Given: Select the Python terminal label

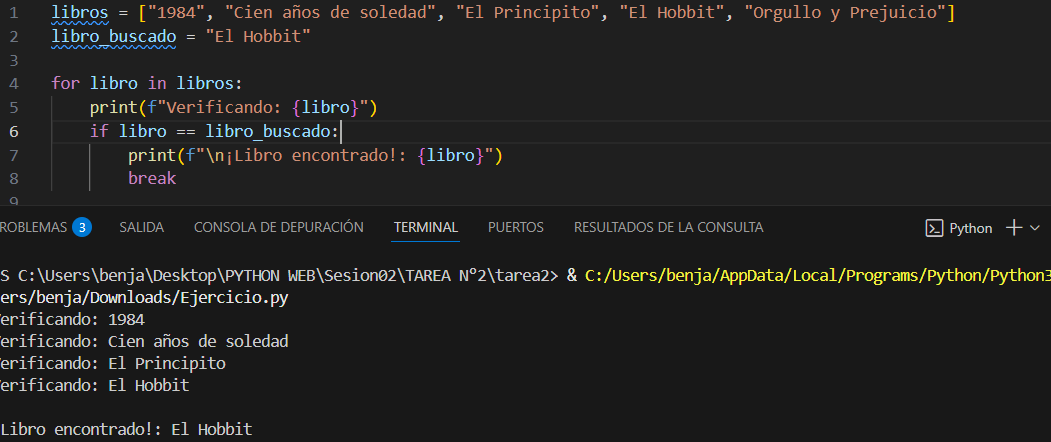Looking at the screenshot, I should (971, 228).
